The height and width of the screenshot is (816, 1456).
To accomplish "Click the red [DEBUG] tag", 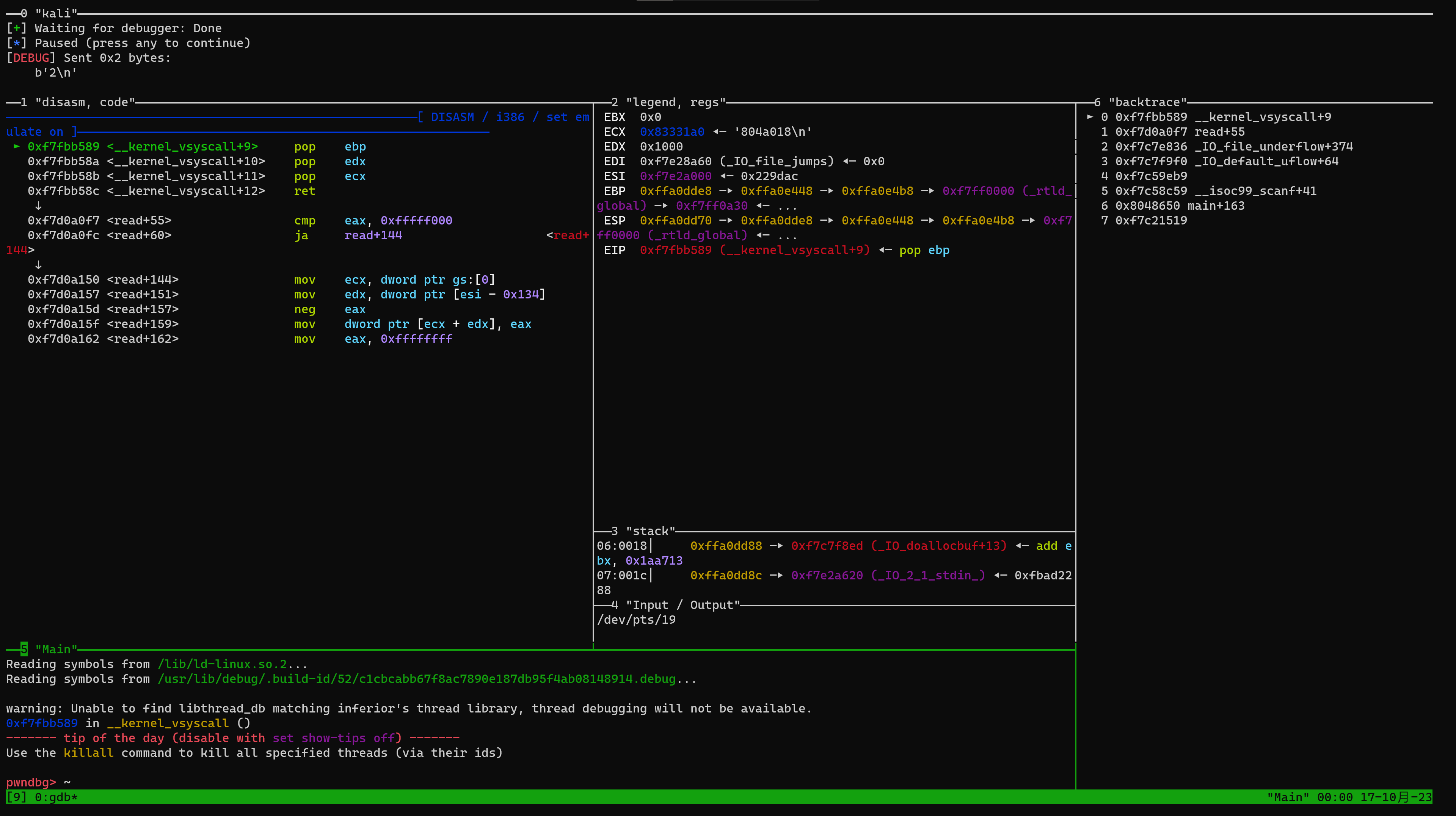I will click(x=31, y=58).
